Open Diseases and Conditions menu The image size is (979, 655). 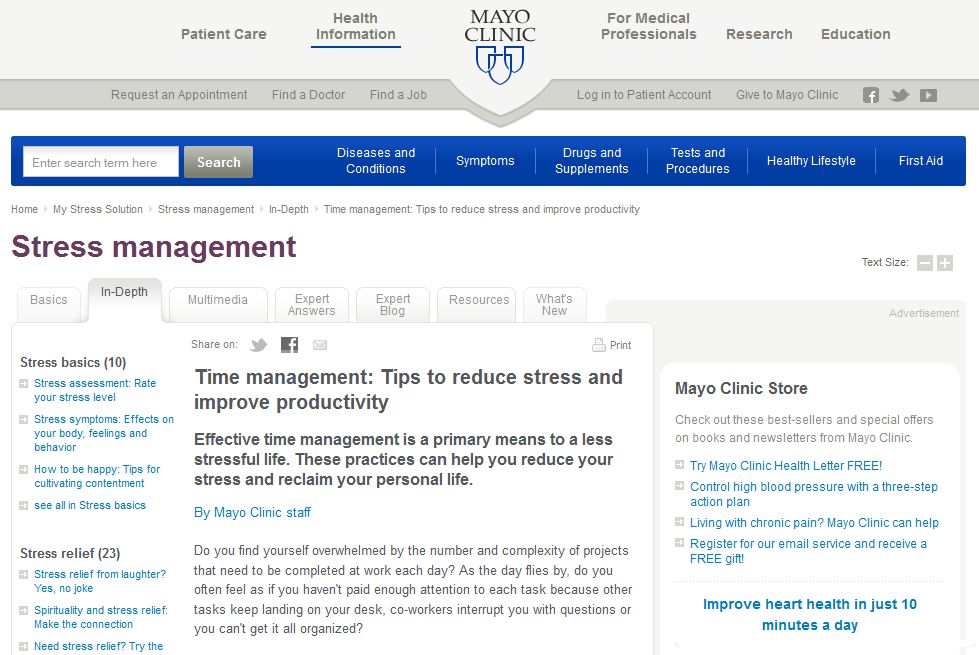pyautogui.click(x=376, y=161)
